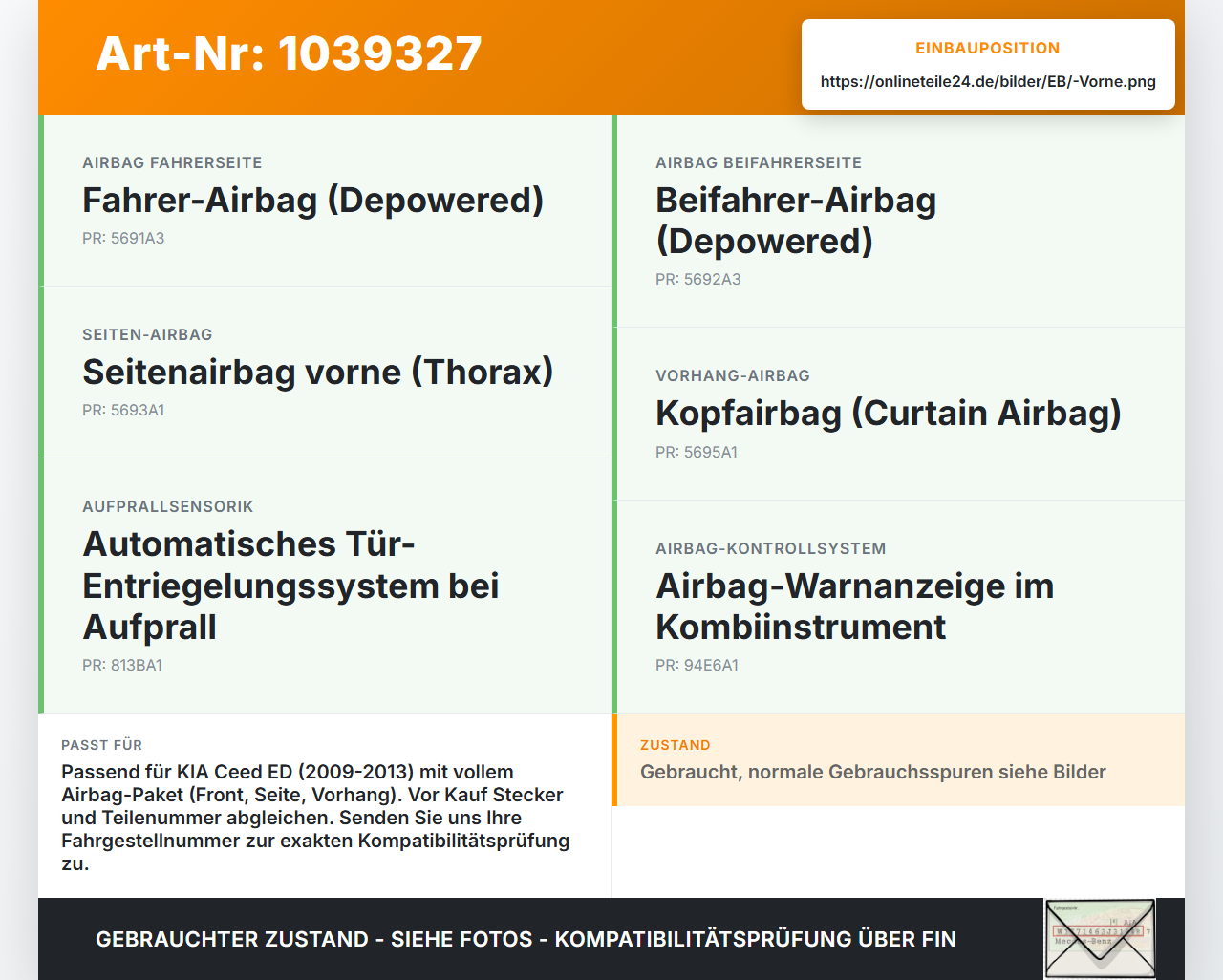
Task: Click the PR: 5695A1 code
Action: (697, 452)
